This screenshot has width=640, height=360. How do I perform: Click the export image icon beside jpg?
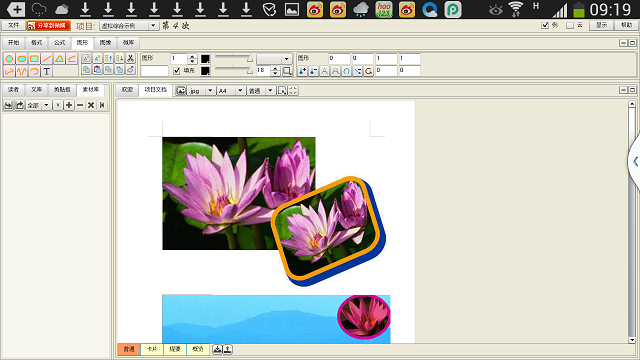[x=181, y=91]
